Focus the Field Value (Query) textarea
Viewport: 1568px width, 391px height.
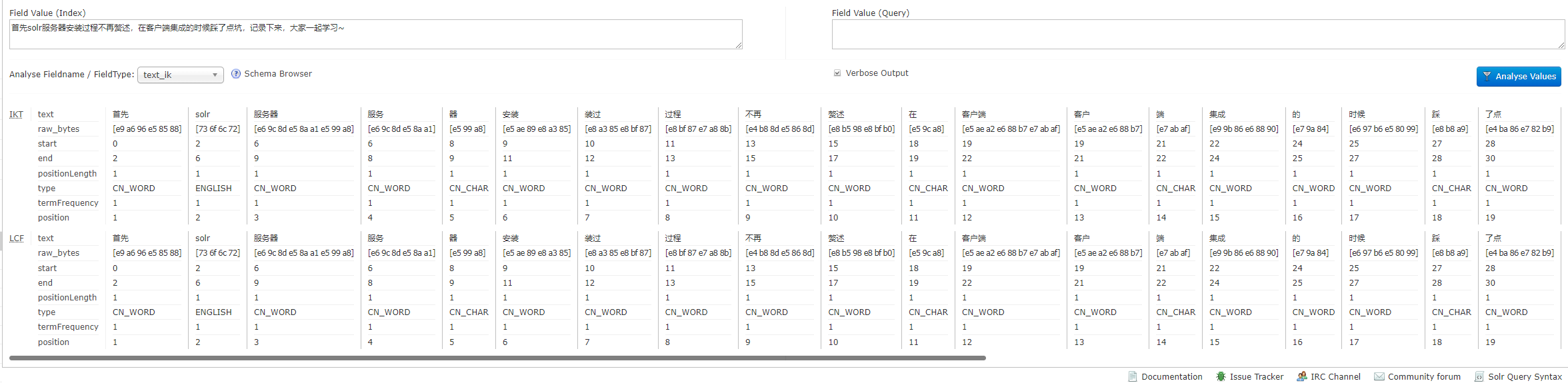[1197, 35]
